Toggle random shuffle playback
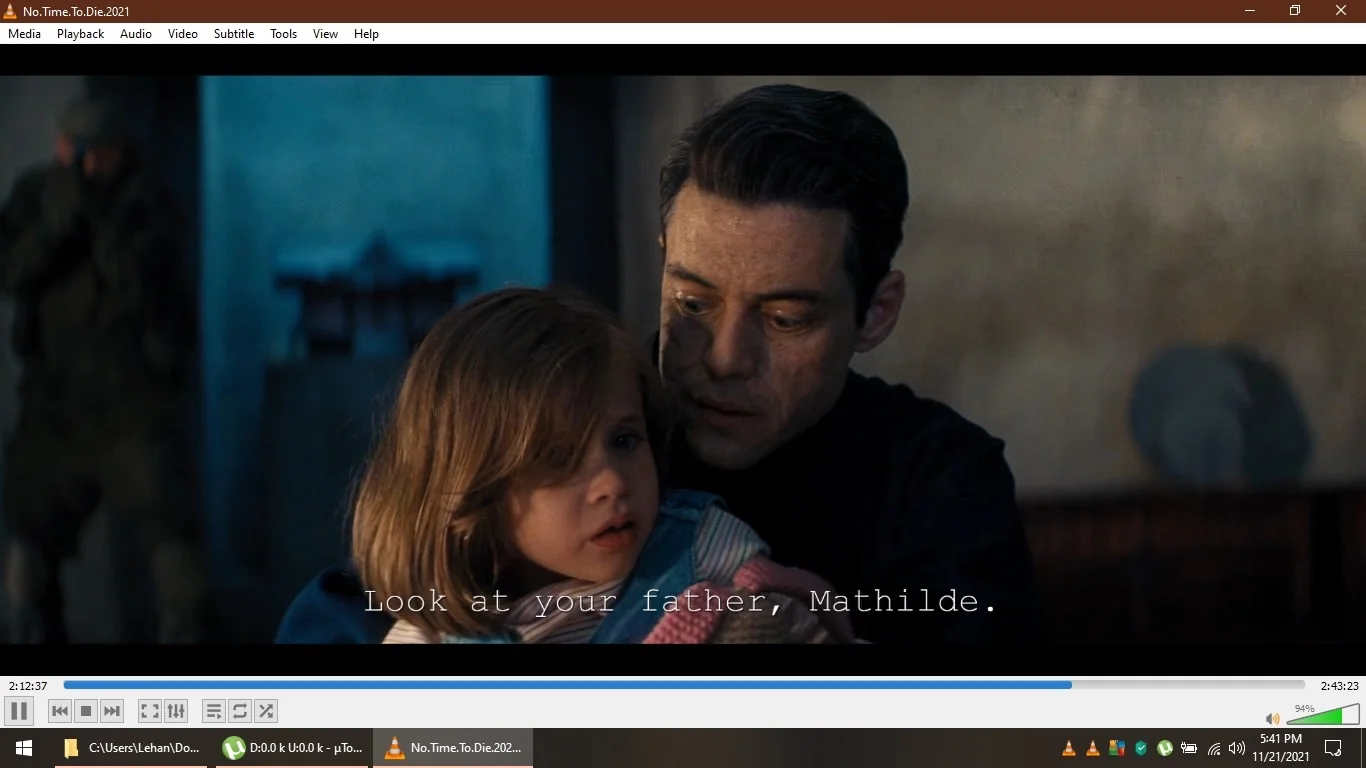The height and width of the screenshot is (768, 1366). pyautogui.click(x=266, y=711)
